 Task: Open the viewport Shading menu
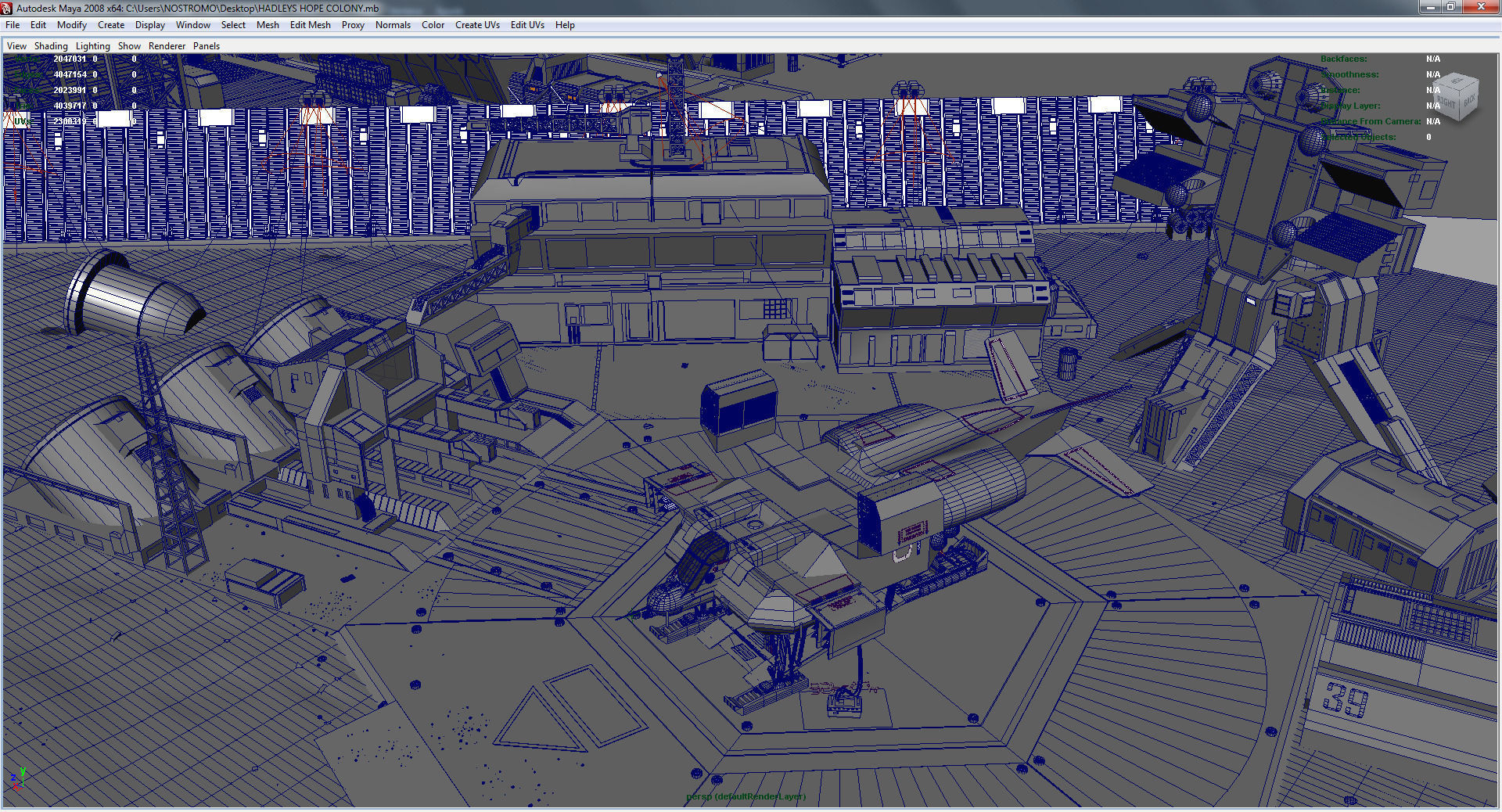51,46
